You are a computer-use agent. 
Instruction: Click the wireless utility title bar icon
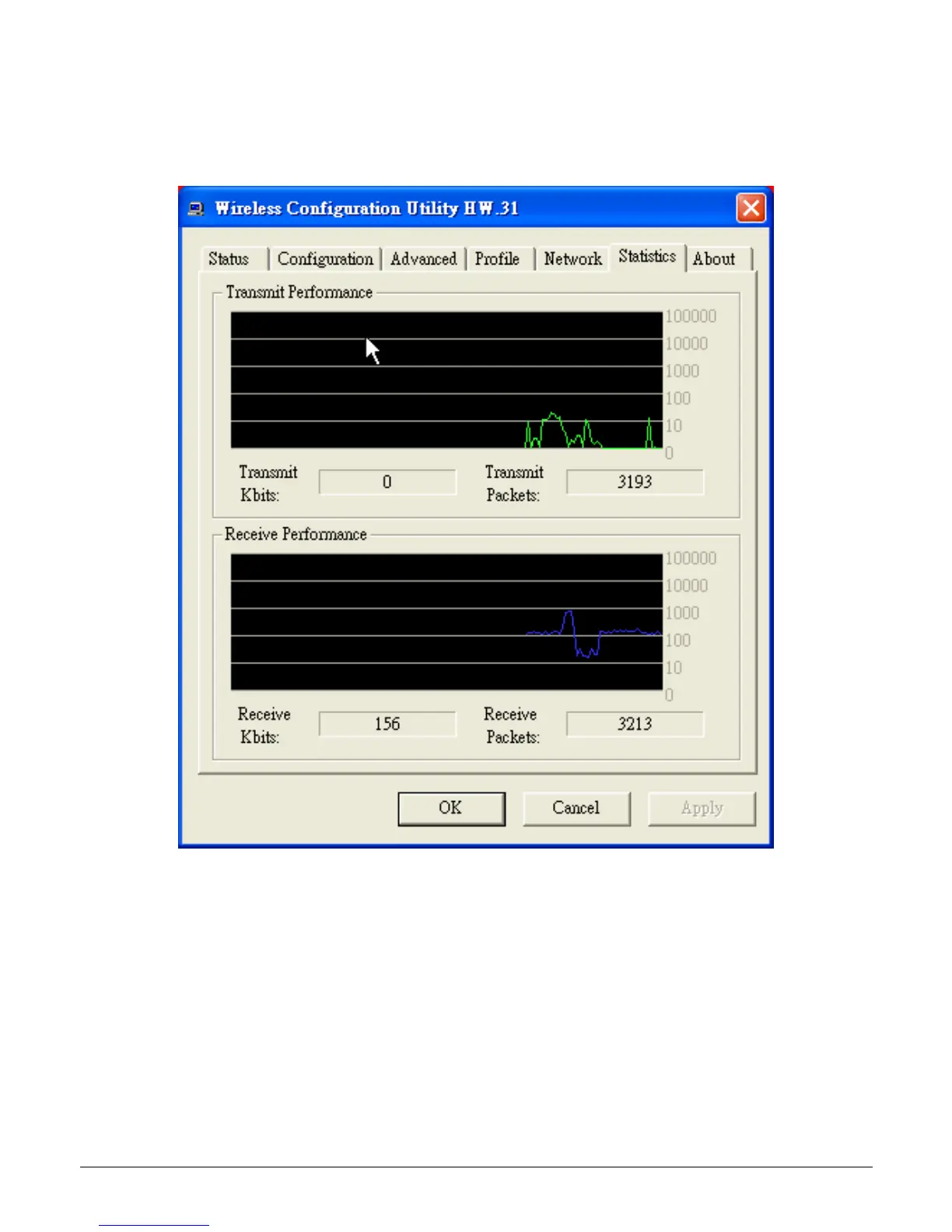click(197, 208)
